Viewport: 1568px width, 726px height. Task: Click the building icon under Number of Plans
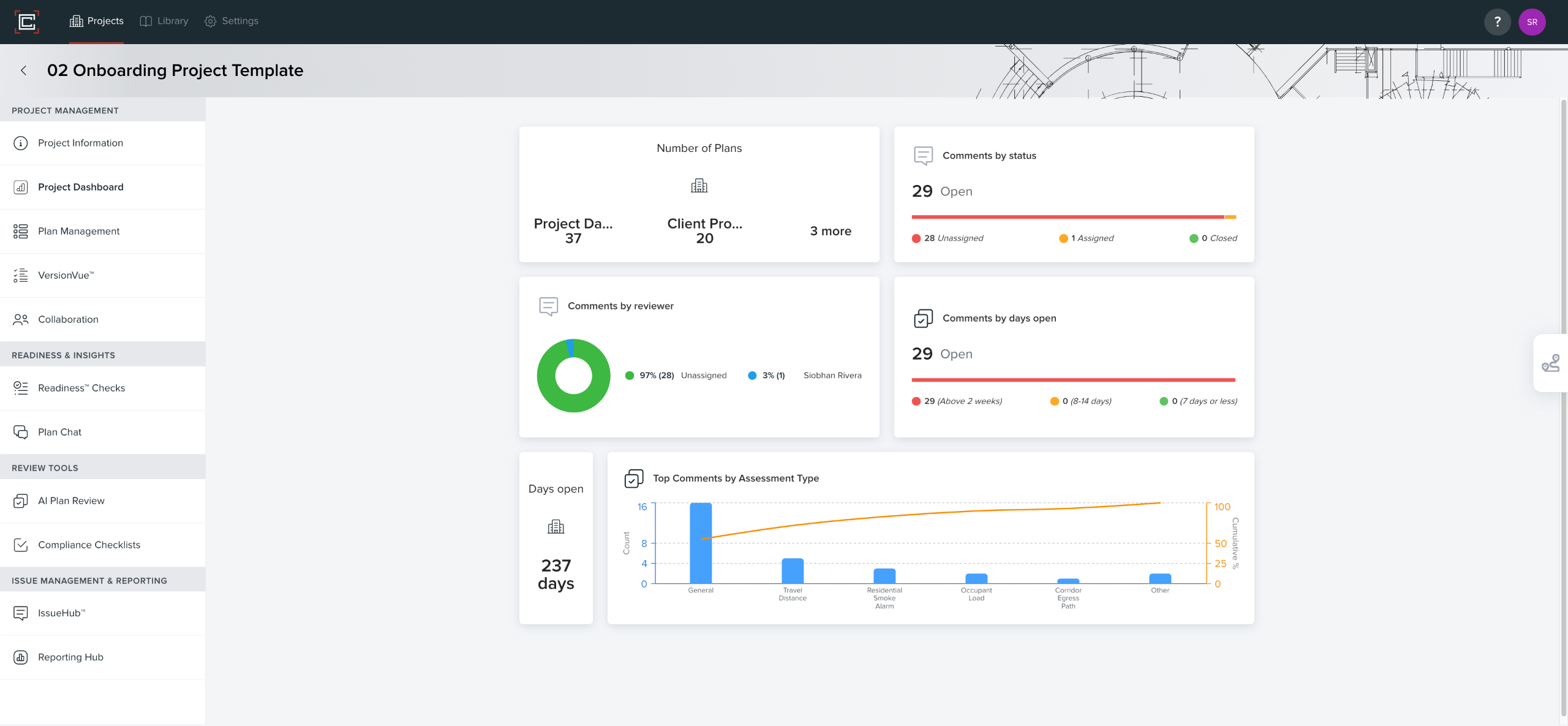[x=699, y=186]
